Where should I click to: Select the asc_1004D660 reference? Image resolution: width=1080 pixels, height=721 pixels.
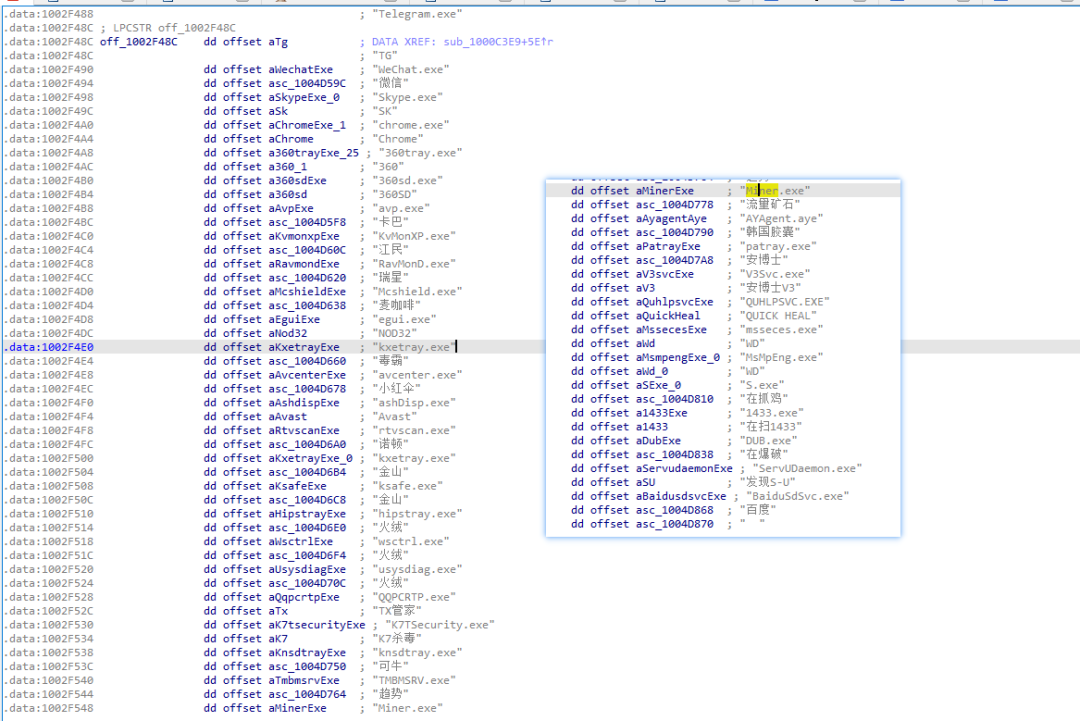point(307,361)
